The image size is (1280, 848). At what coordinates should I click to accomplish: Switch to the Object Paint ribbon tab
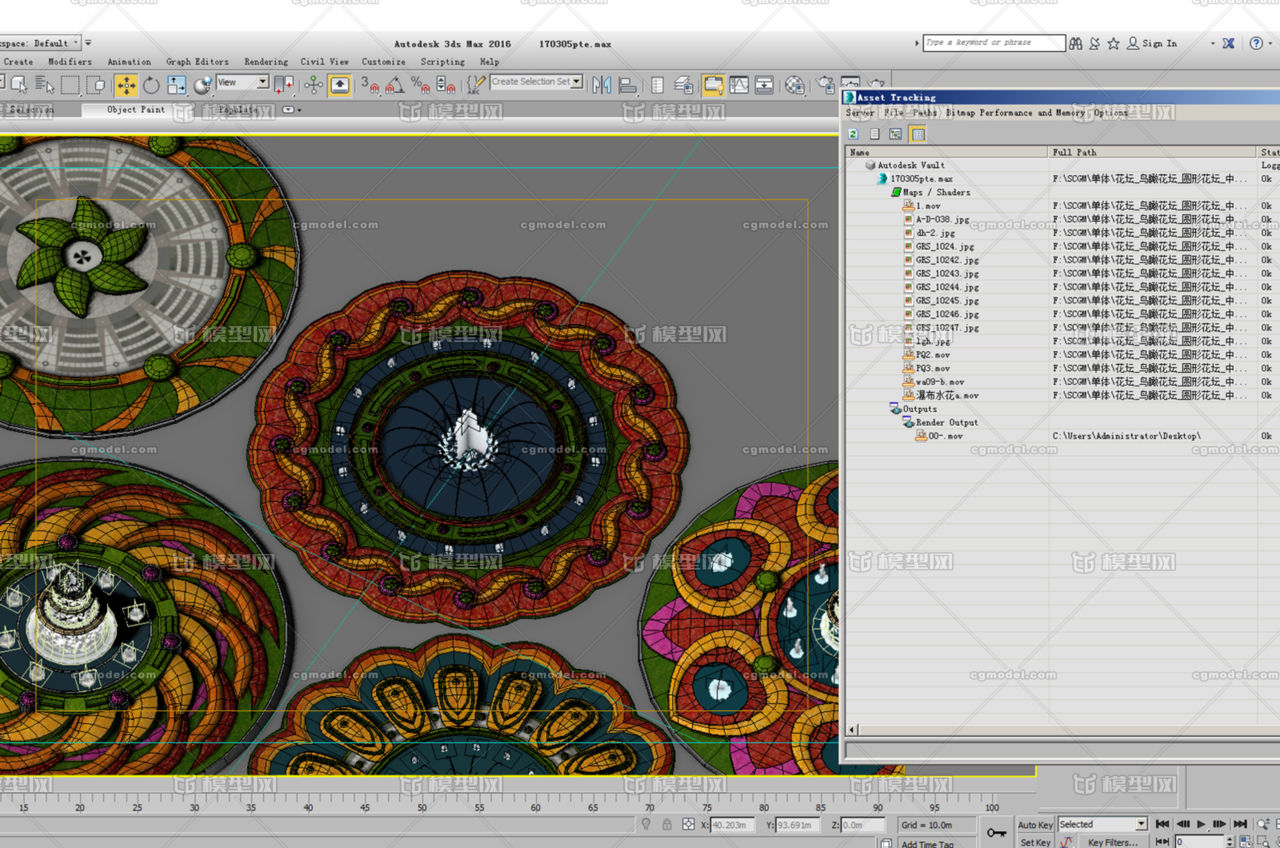tap(136, 110)
